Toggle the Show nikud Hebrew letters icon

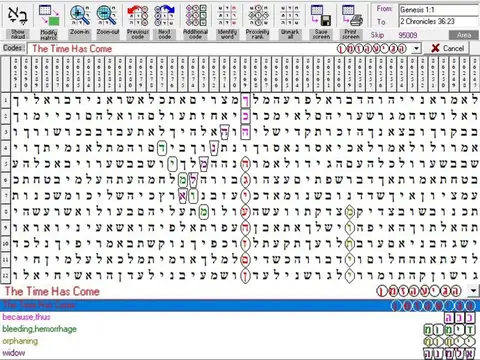18,16
